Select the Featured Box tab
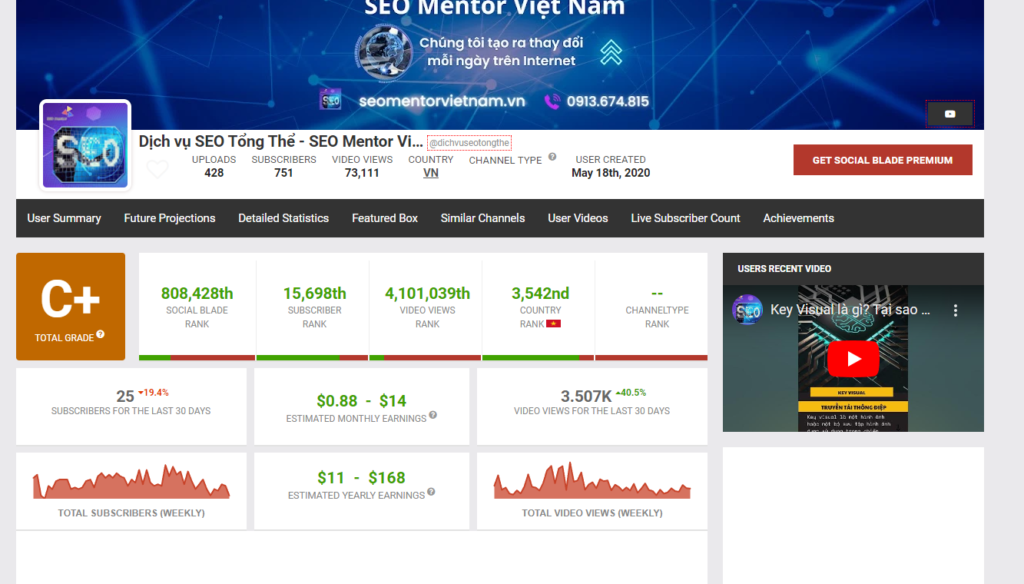1024x584 pixels. click(385, 218)
